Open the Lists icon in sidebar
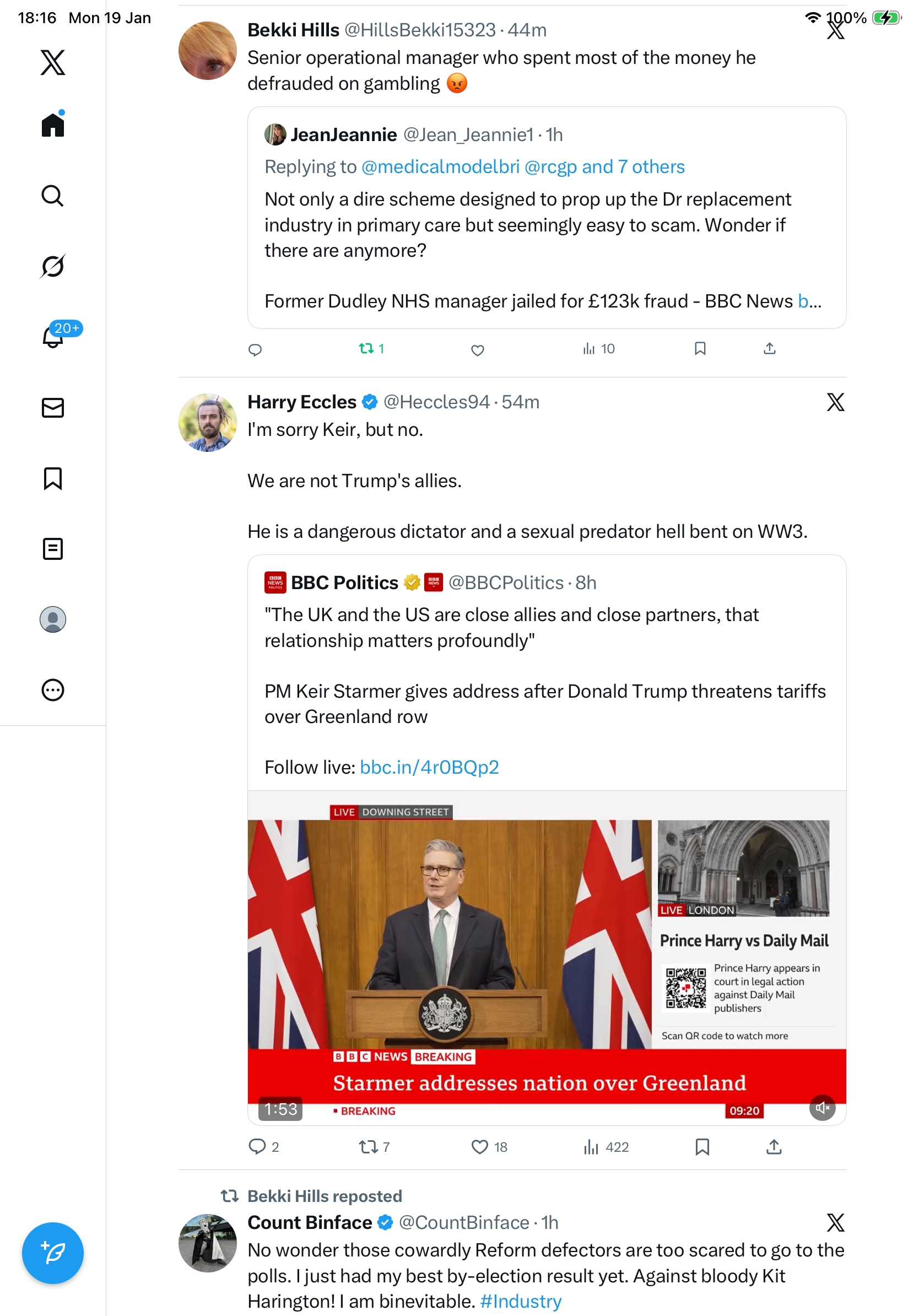 53,549
